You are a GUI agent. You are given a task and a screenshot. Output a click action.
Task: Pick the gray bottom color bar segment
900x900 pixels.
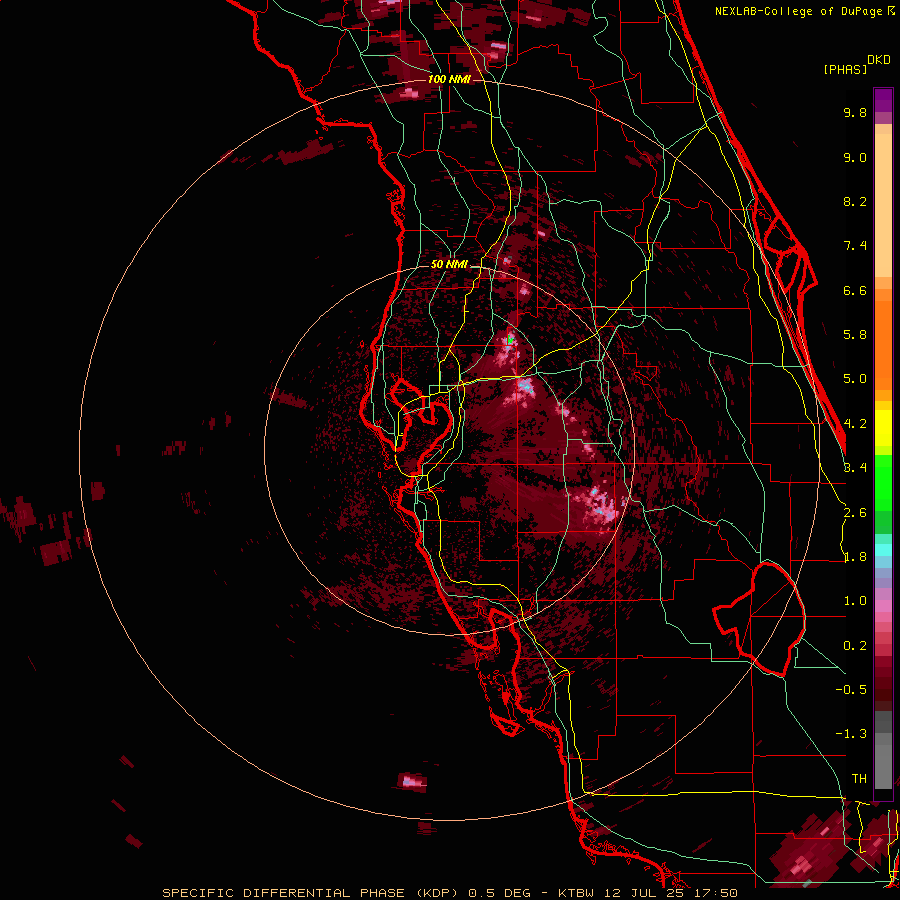click(x=883, y=769)
